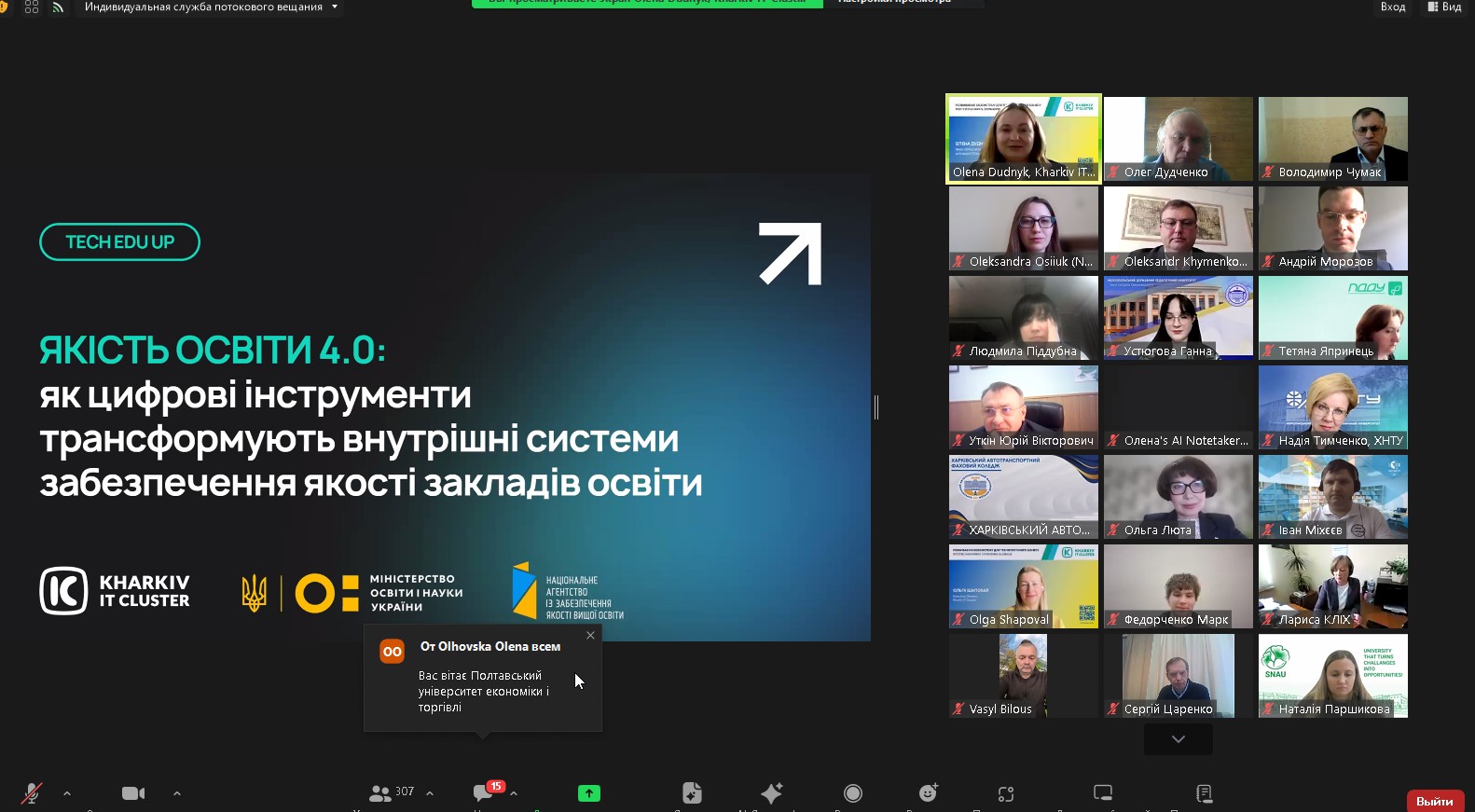
Task: Open the participants list showing 307
Action: (x=391, y=793)
